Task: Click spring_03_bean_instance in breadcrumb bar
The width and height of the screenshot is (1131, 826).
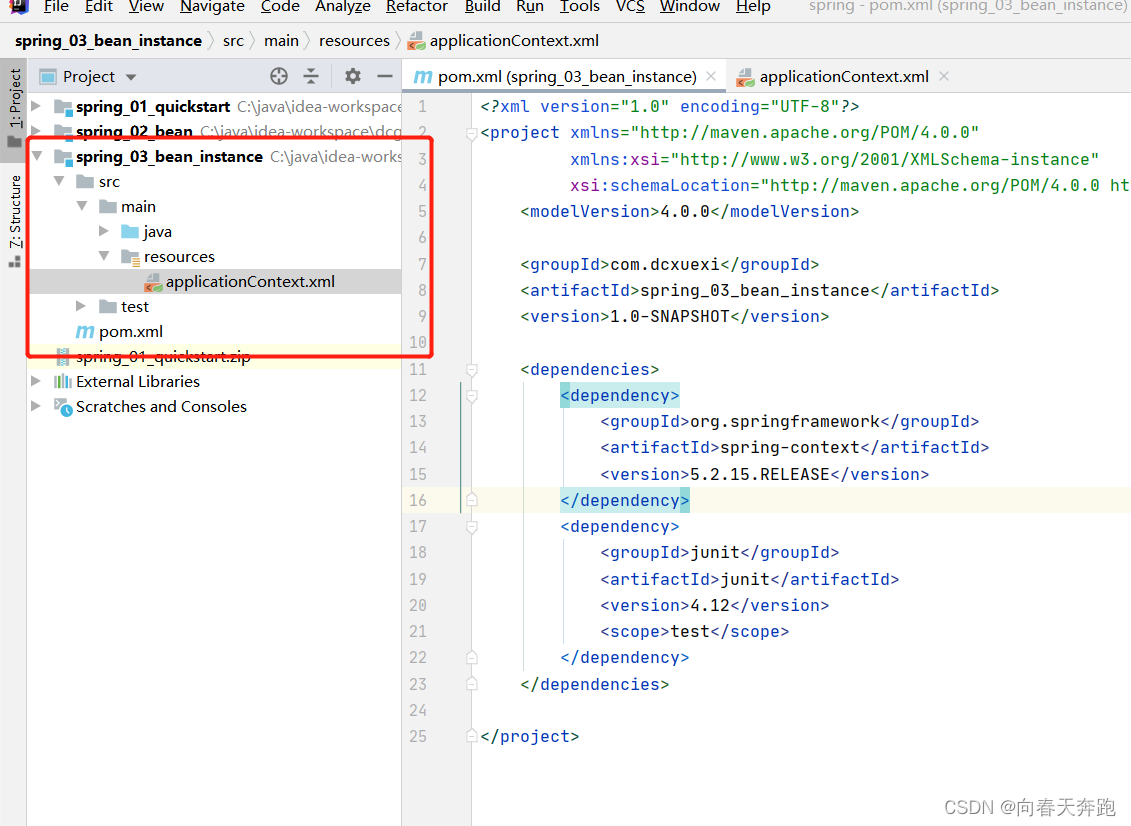Action: point(108,41)
